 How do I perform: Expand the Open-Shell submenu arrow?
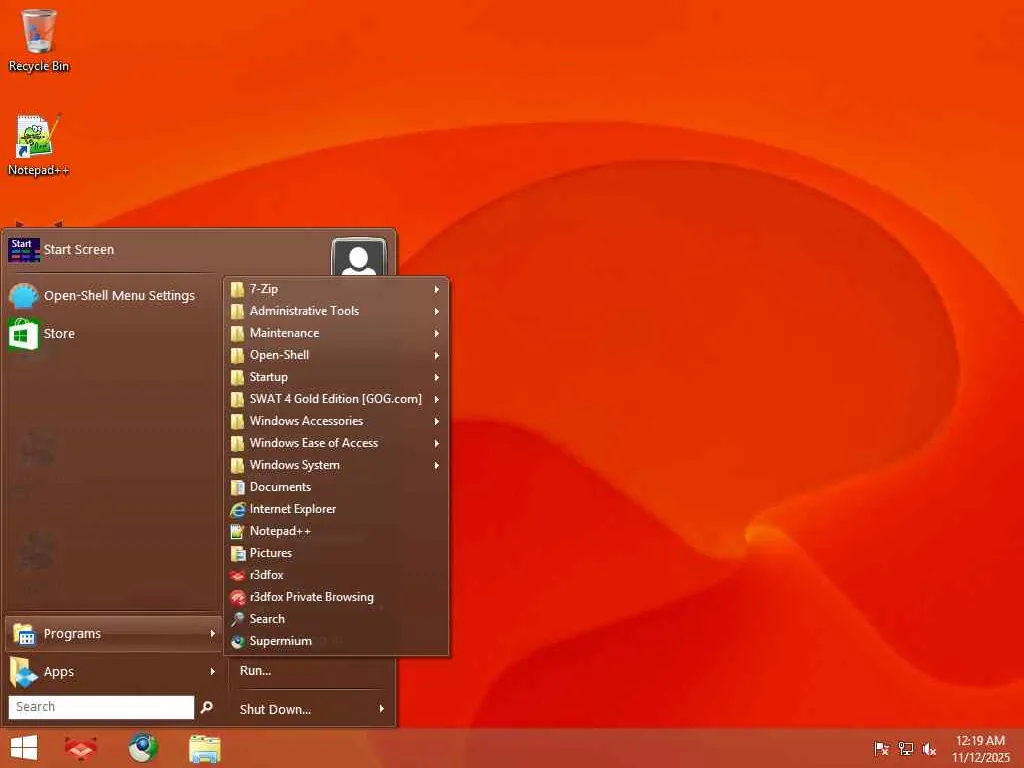[x=436, y=355]
